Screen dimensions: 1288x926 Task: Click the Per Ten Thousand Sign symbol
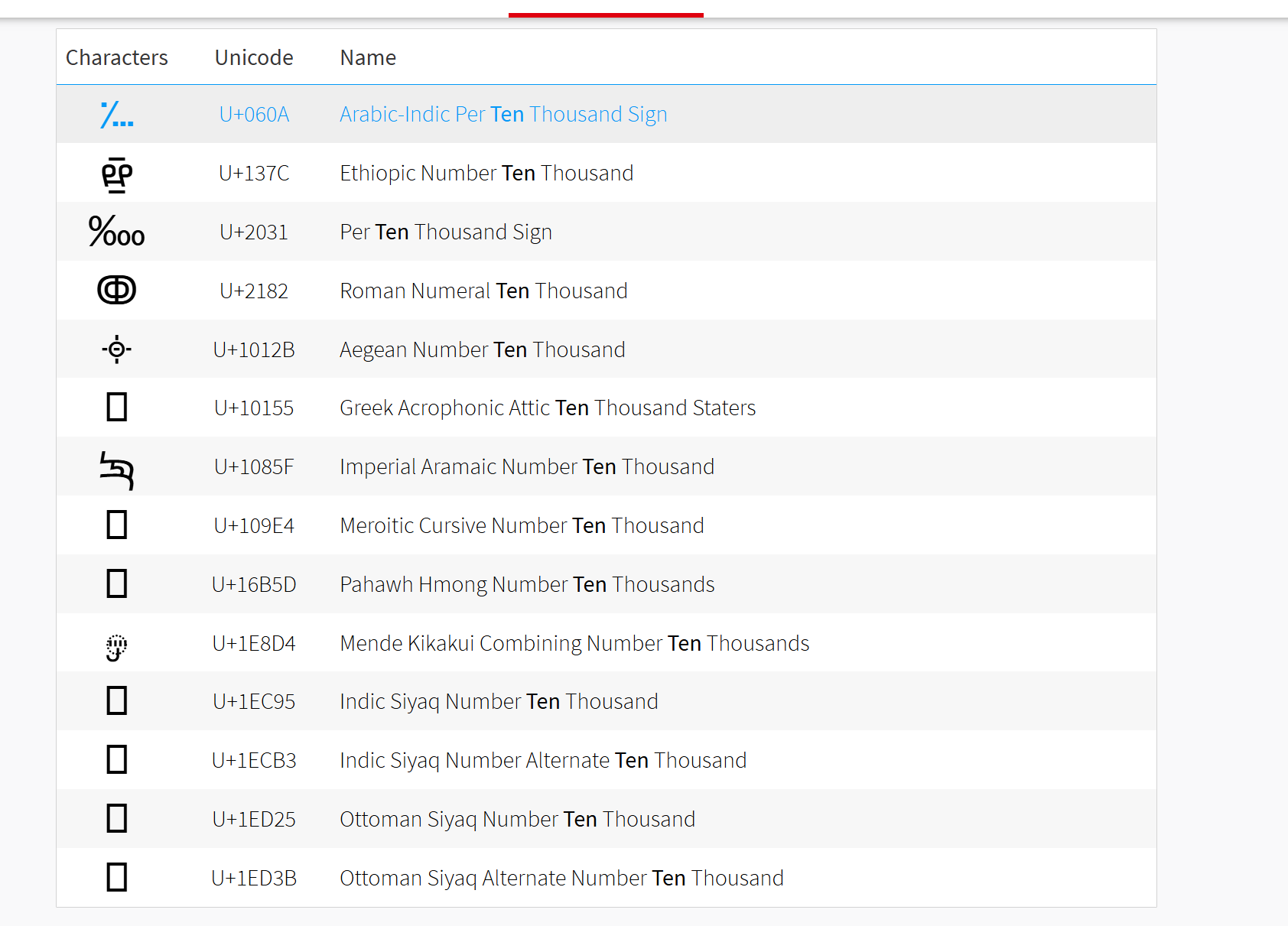pyautogui.click(x=116, y=232)
